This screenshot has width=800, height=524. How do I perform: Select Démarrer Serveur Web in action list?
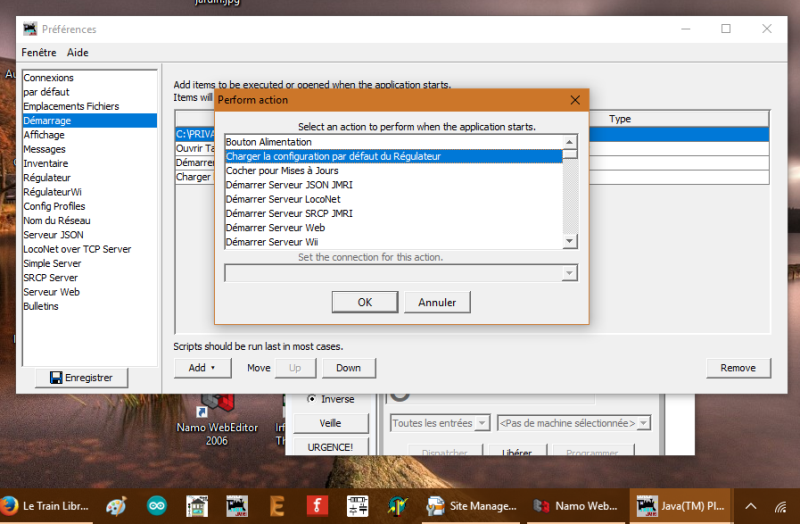coord(275,227)
